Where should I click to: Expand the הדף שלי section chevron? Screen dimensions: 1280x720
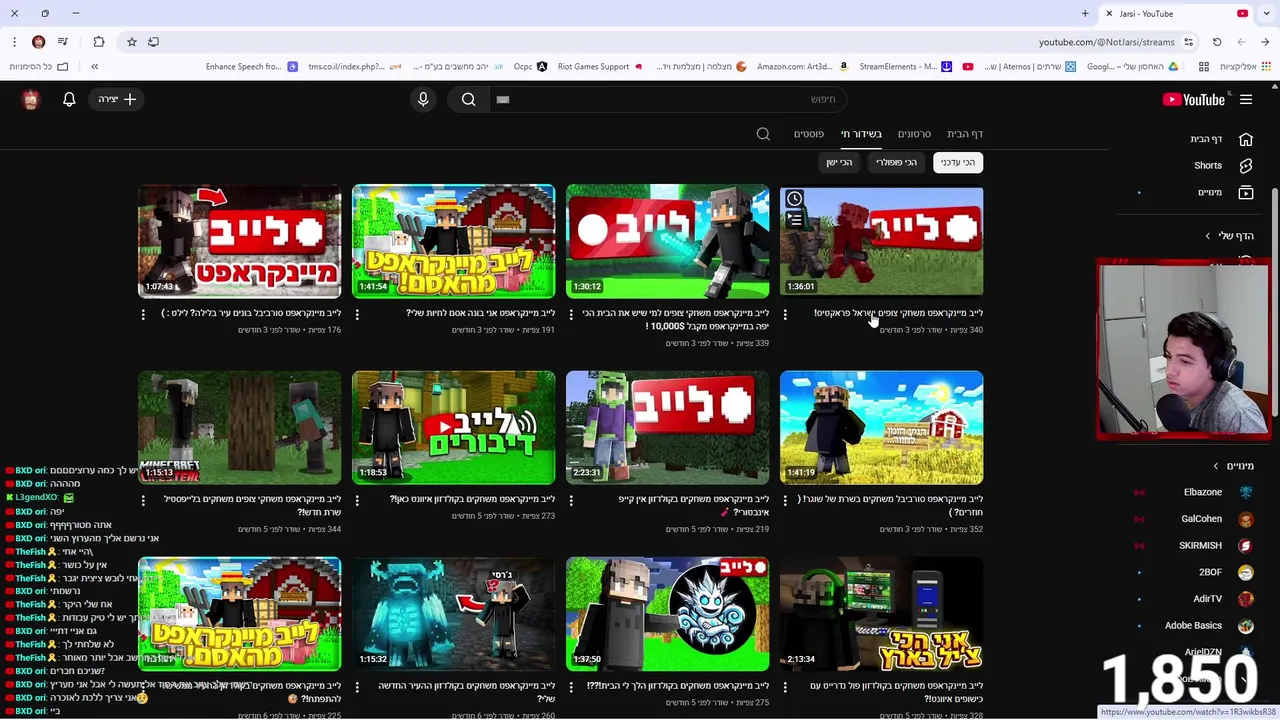(x=1208, y=236)
